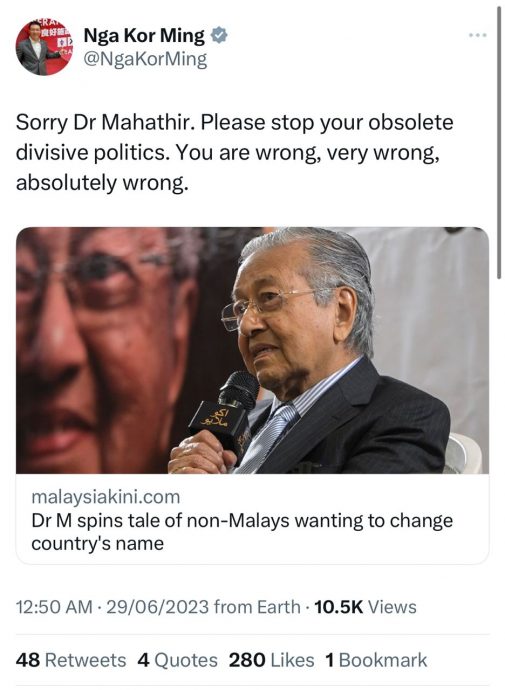Click the malaysiakini.com domain label
Screen dimensions: 505x690
point(106,497)
